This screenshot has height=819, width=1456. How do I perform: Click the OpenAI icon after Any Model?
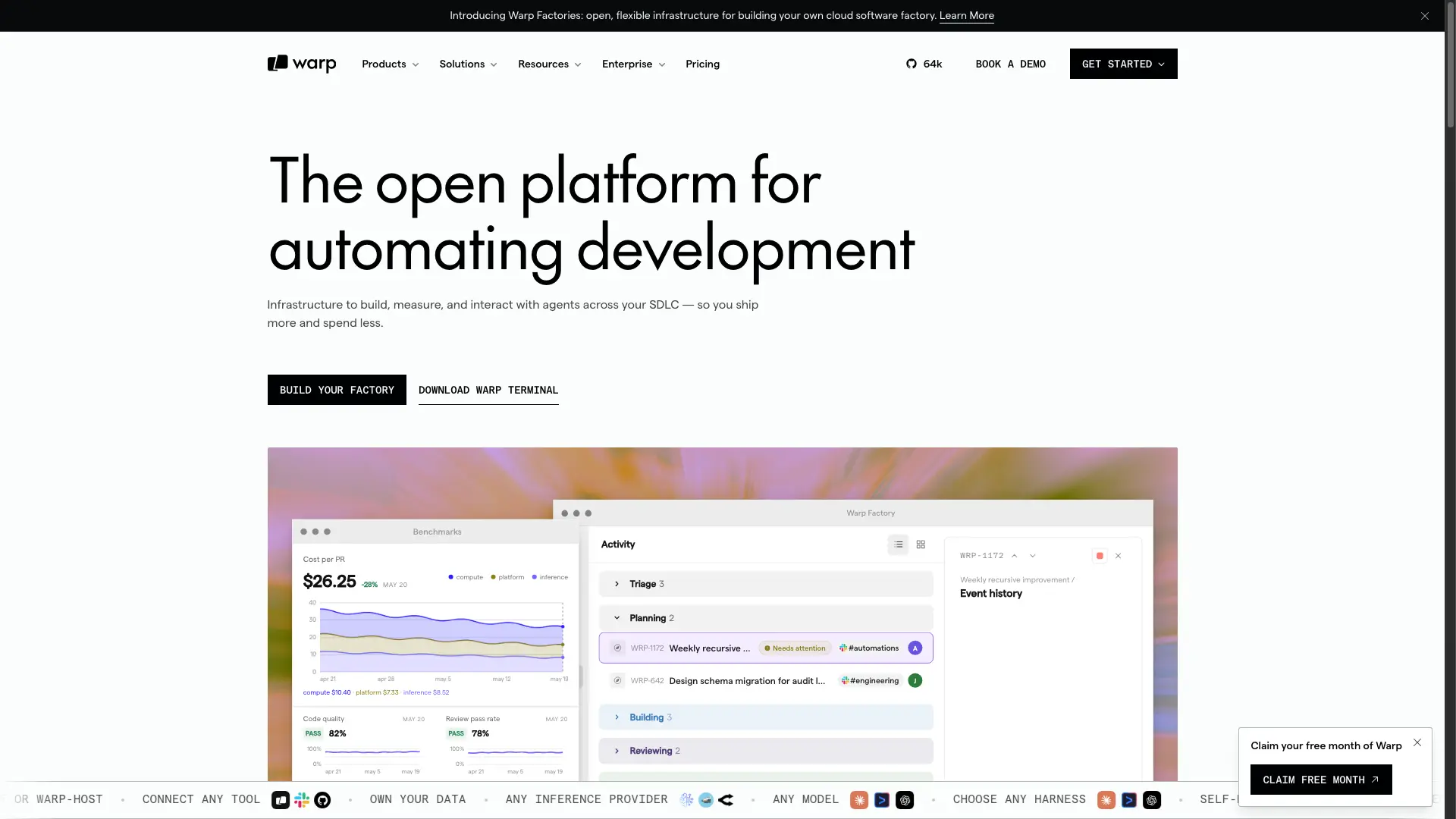905,800
